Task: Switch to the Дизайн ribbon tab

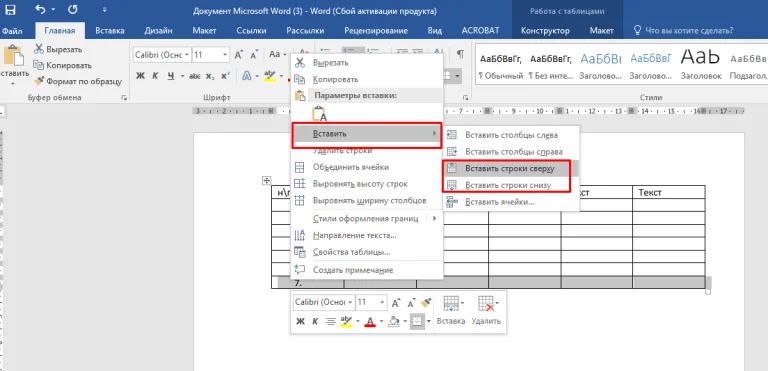Action: (158, 30)
